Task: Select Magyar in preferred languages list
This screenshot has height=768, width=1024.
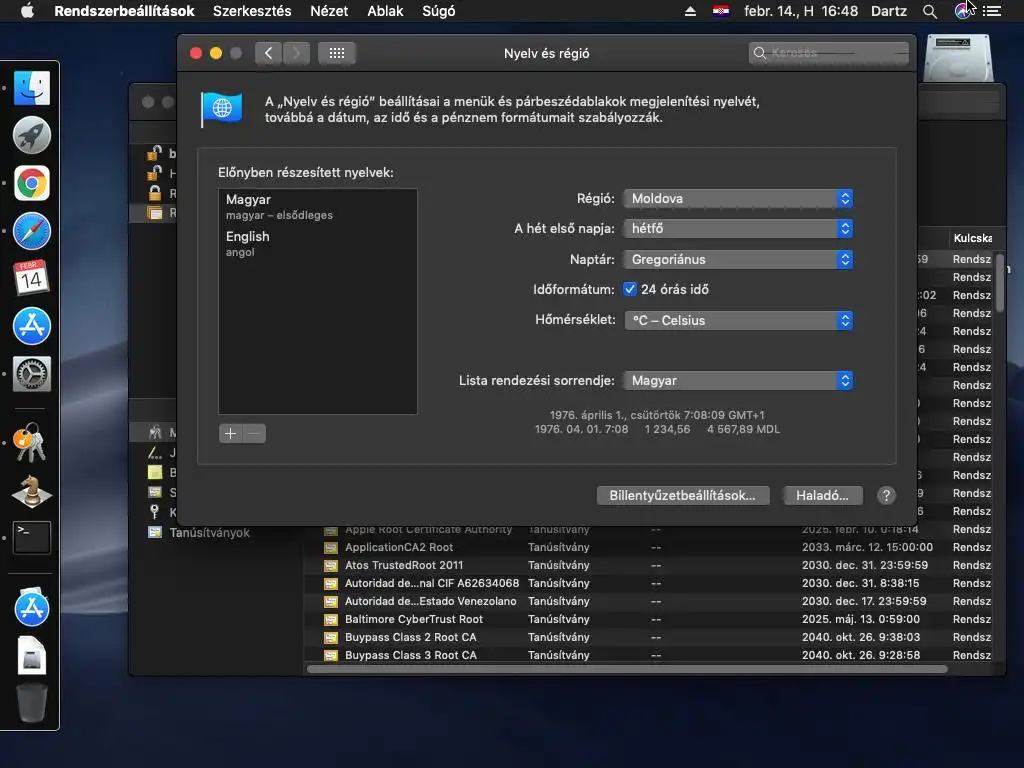Action: 317,206
